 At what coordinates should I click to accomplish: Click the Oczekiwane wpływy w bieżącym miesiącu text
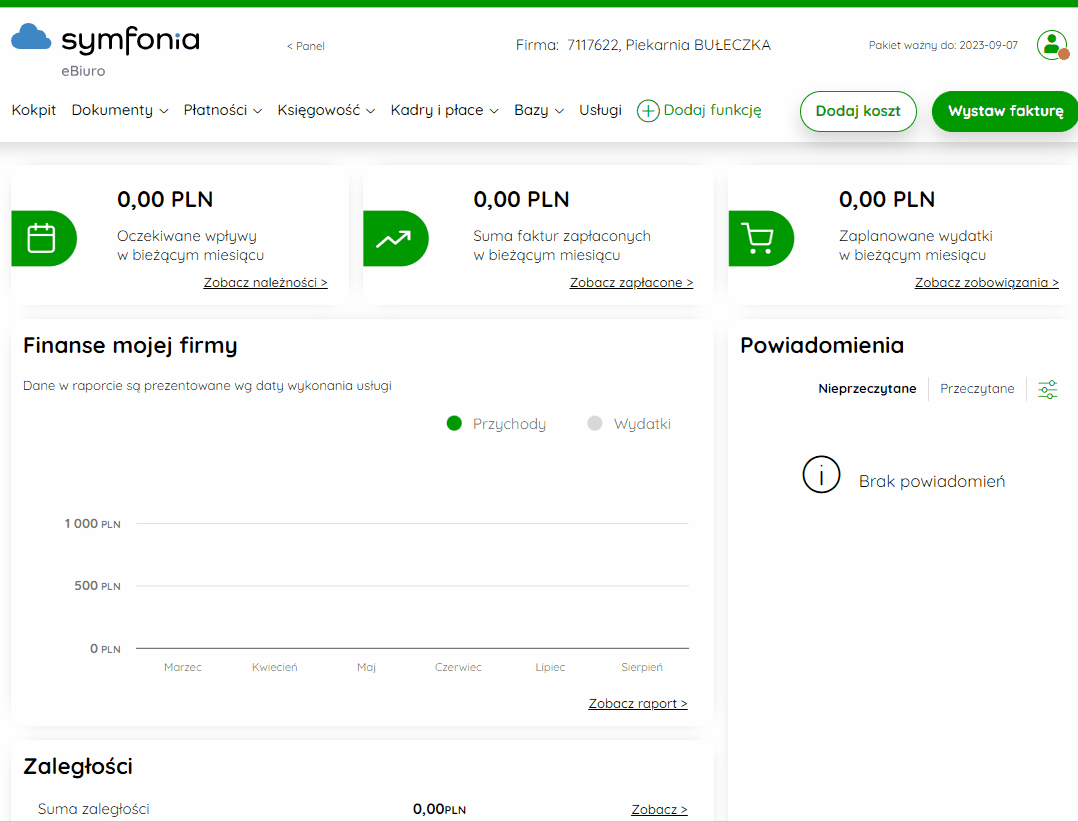coord(190,245)
